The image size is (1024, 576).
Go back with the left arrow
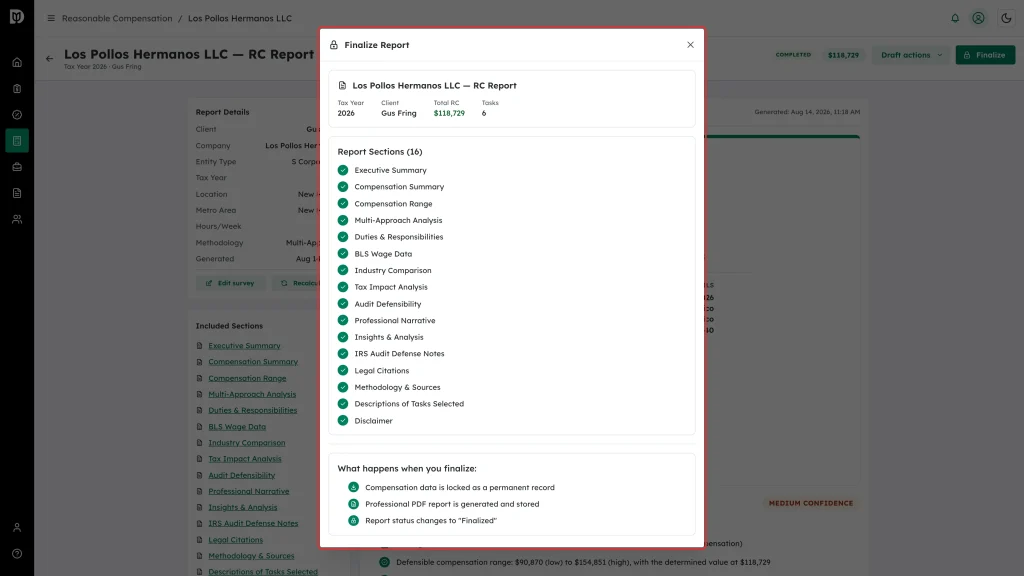50,59
